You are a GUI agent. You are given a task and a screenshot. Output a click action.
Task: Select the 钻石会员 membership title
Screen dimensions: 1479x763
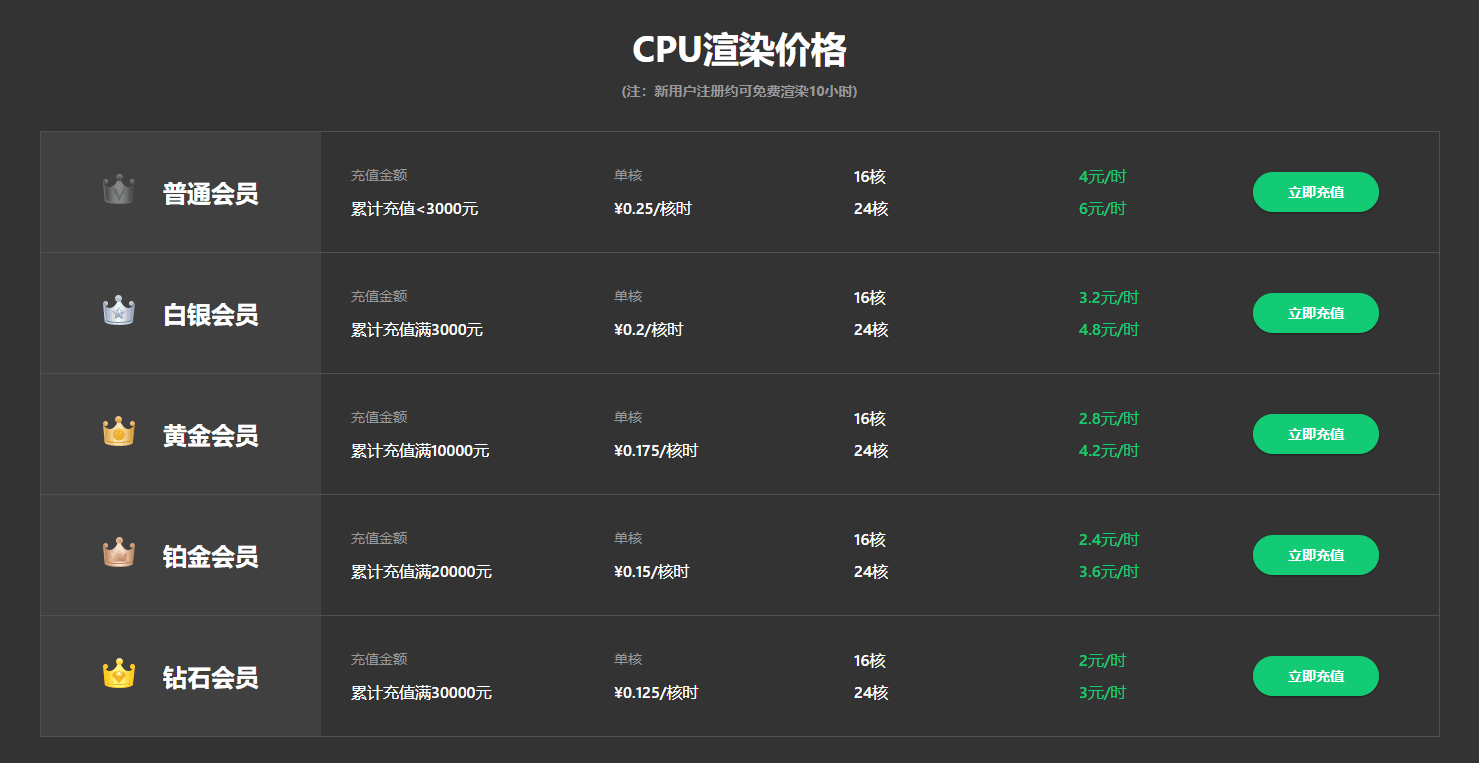(210, 677)
